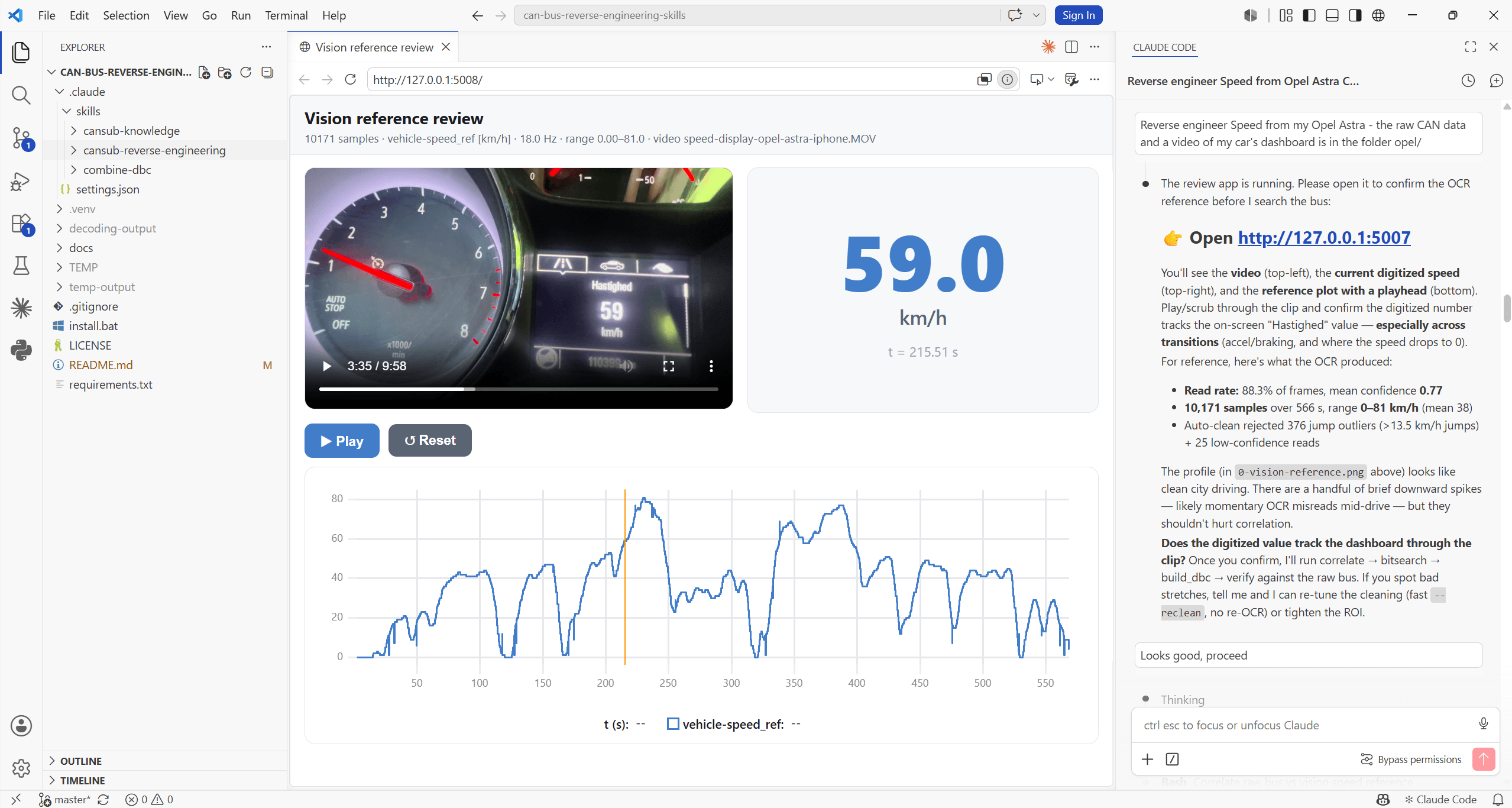Open the Selection menu
Viewport: 1512px width, 808px height.
(x=126, y=15)
